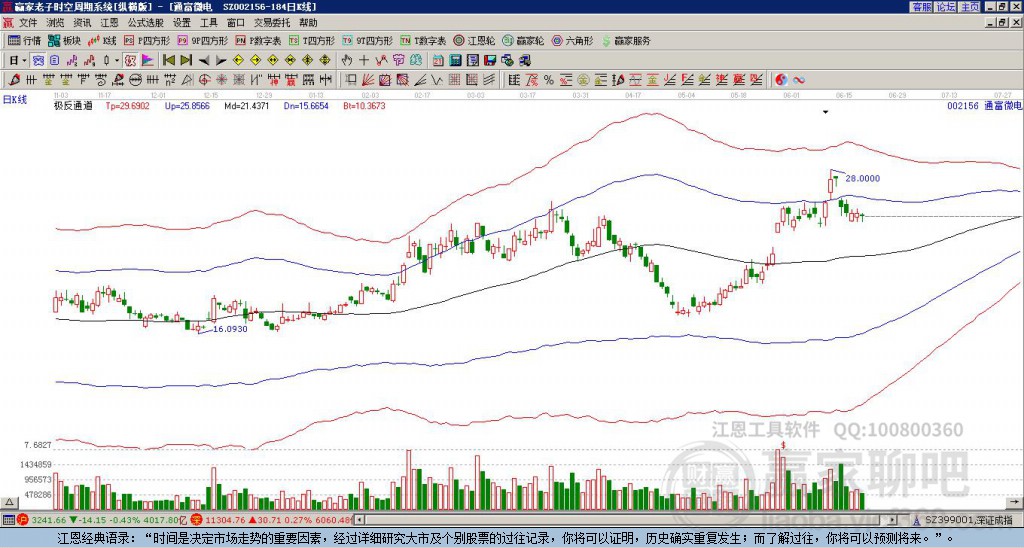Click the 极反通道 indicator name
1024x548 pixels.
(74, 106)
